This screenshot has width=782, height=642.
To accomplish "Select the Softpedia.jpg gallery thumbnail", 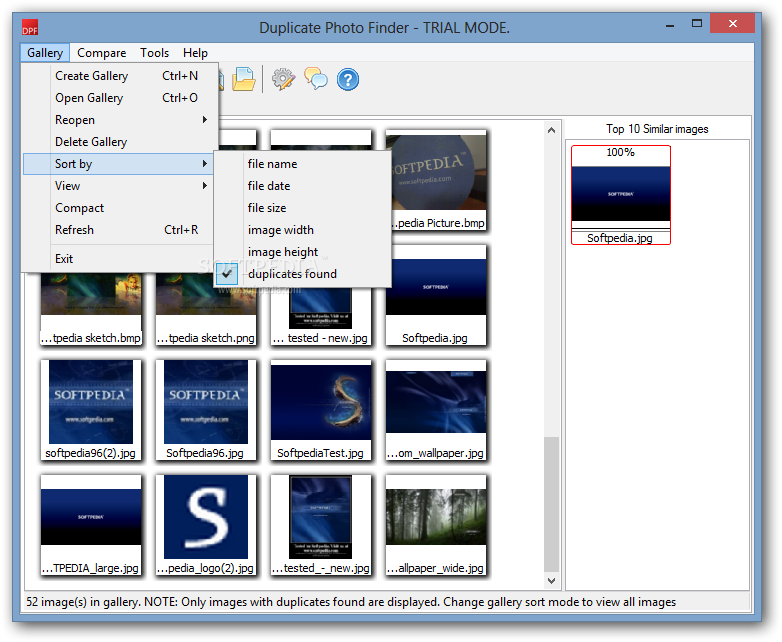I will click(436, 295).
